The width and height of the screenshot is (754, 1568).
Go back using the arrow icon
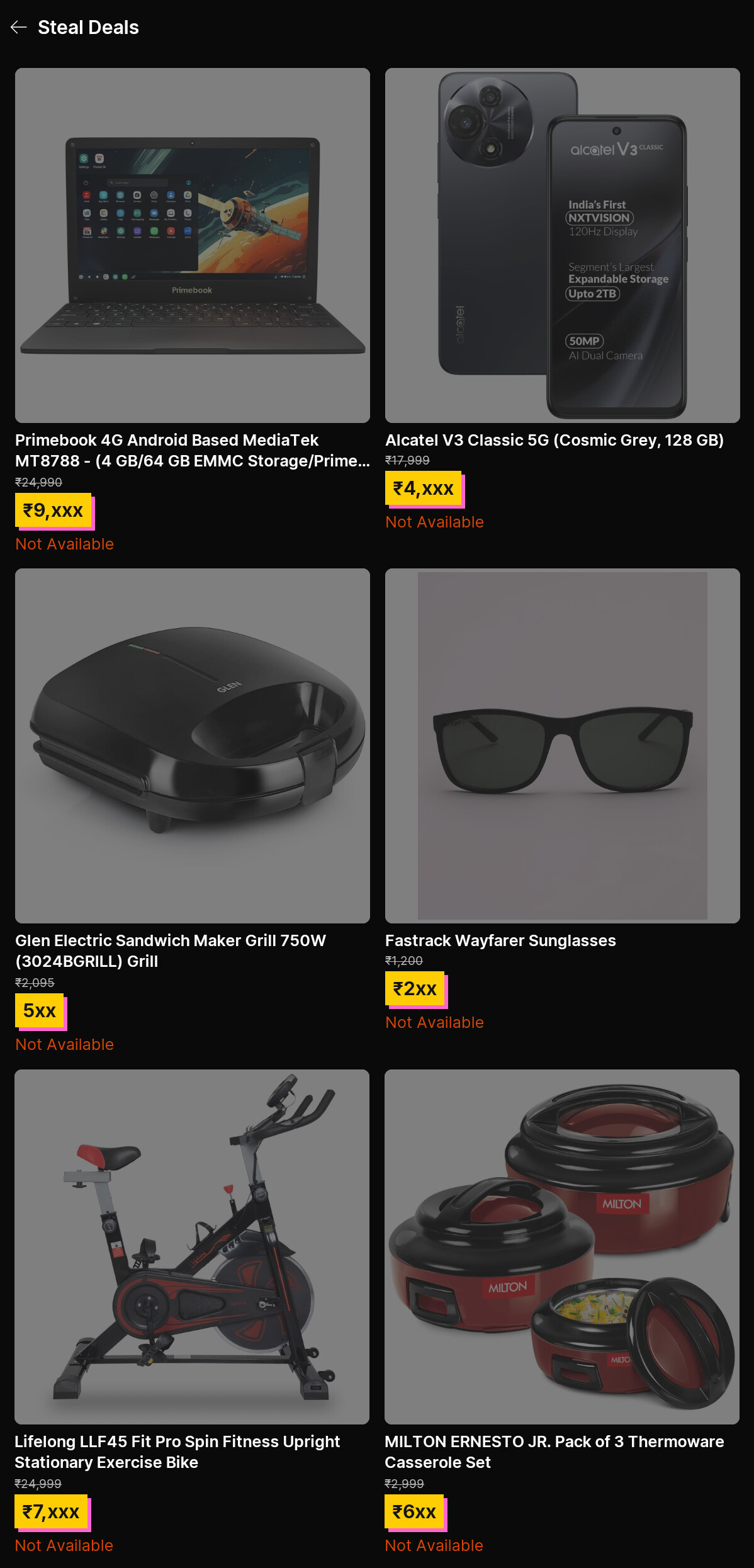click(x=19, y=27)
